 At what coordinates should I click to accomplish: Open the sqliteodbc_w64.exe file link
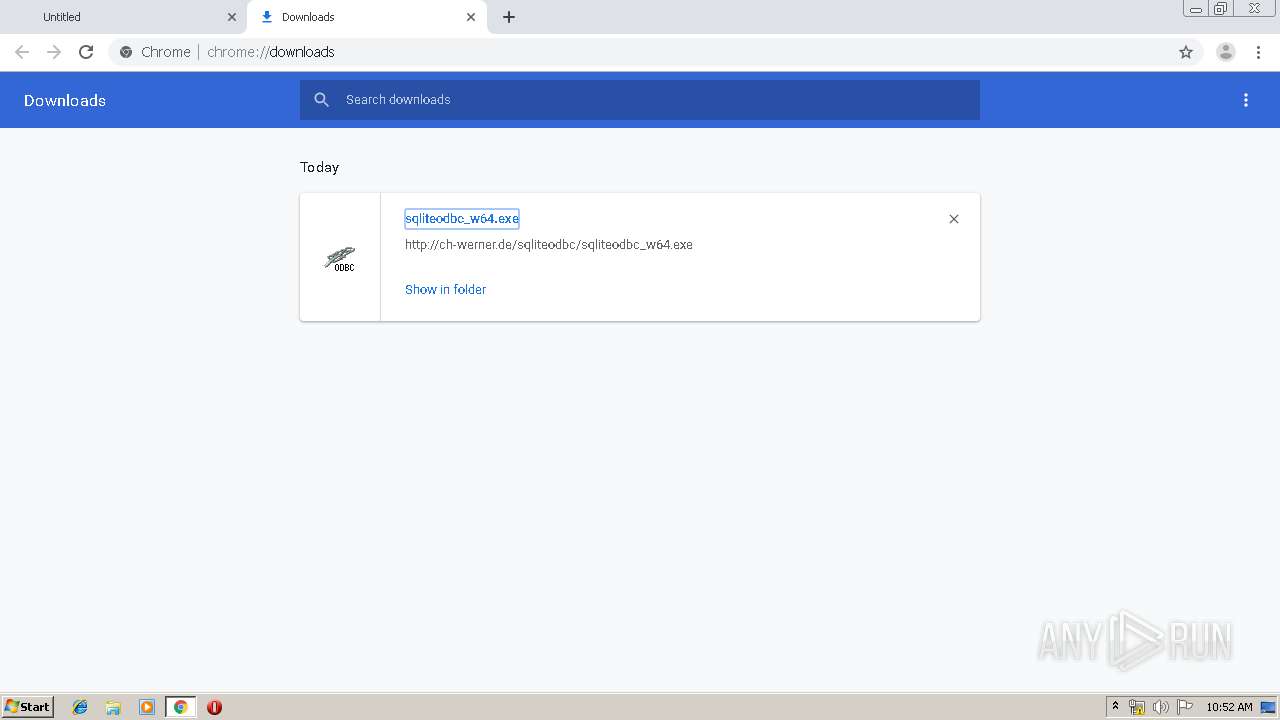pos(462,219)
